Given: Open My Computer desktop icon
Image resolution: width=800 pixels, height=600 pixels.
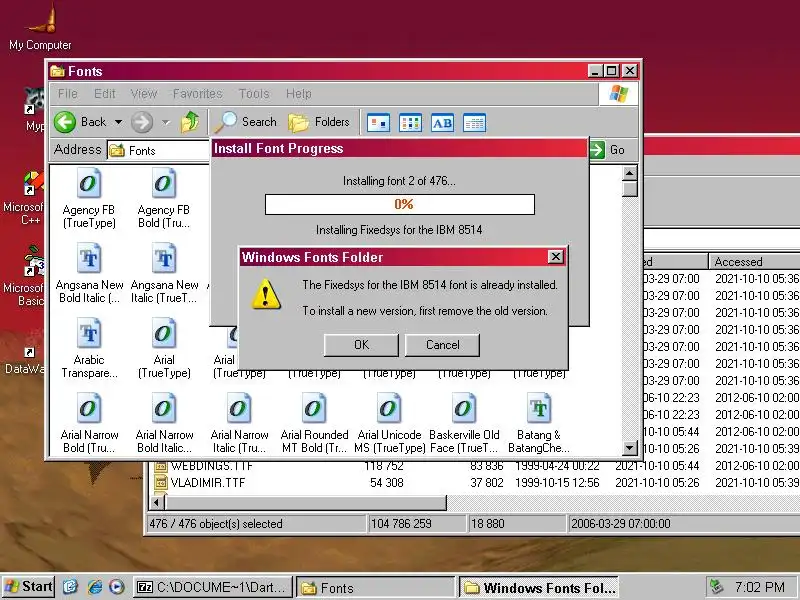Looking at the screenshot, I should 40,27.
